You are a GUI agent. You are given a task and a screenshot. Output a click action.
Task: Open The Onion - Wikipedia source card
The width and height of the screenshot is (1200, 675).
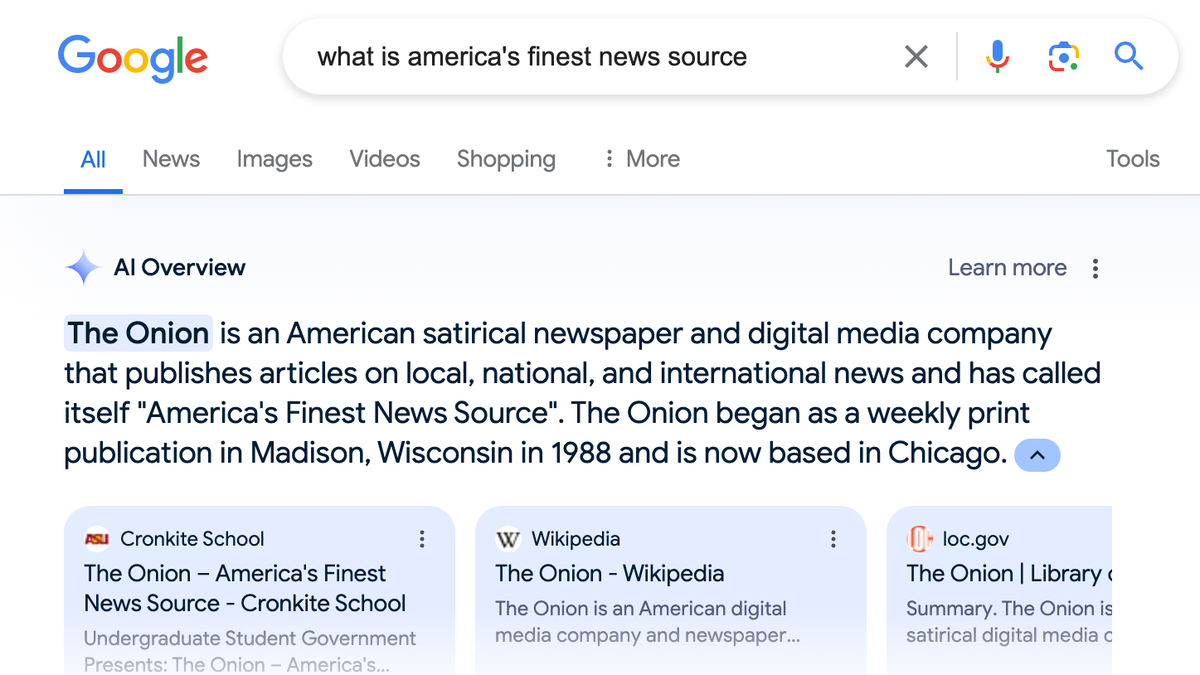(x=609, y=574)
